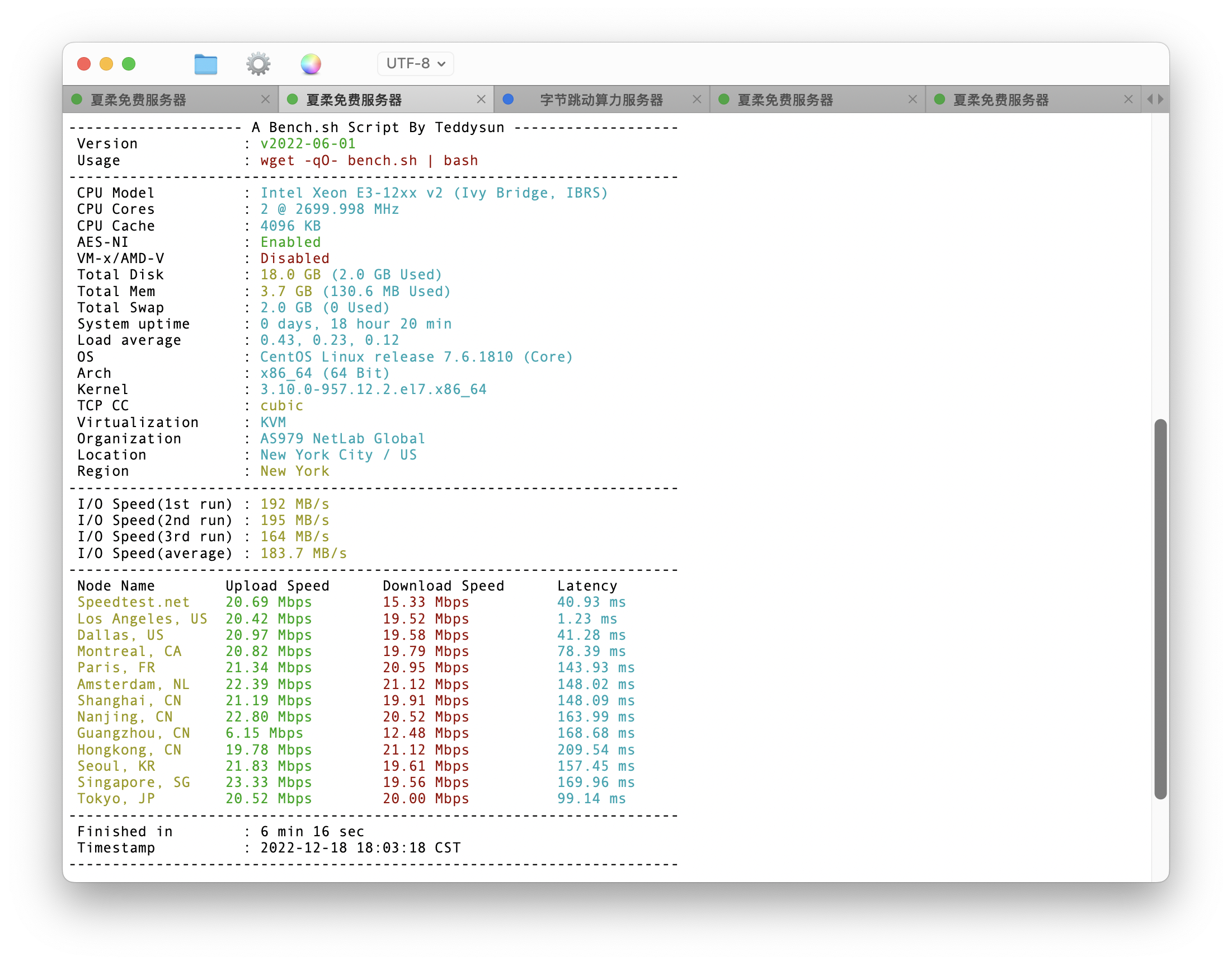
Task: Click the '2 @ 2699.998 MHz' value
Action: [x=330, y=209]
